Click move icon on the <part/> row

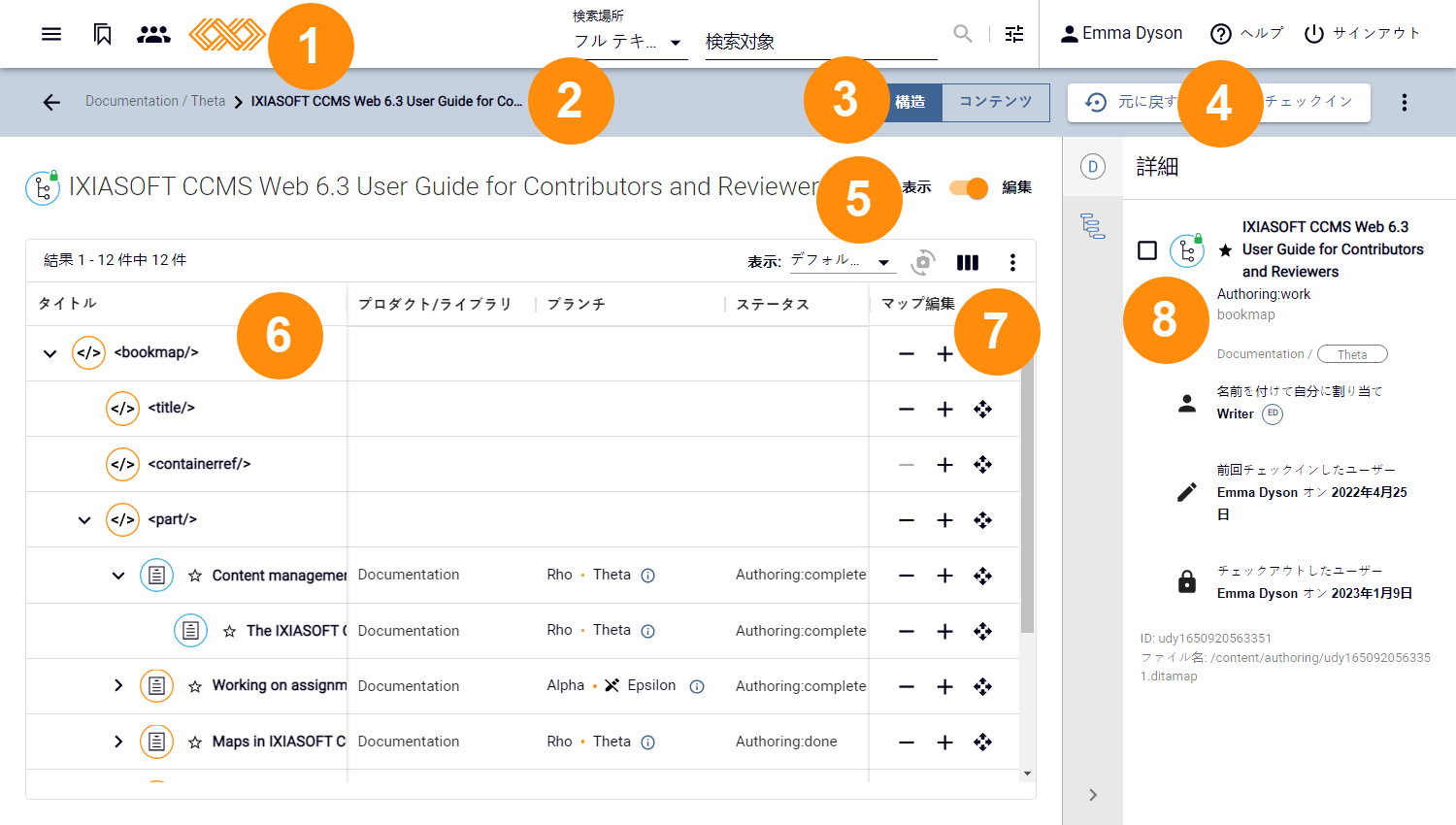pyautogui.click(x=982, y=520)
